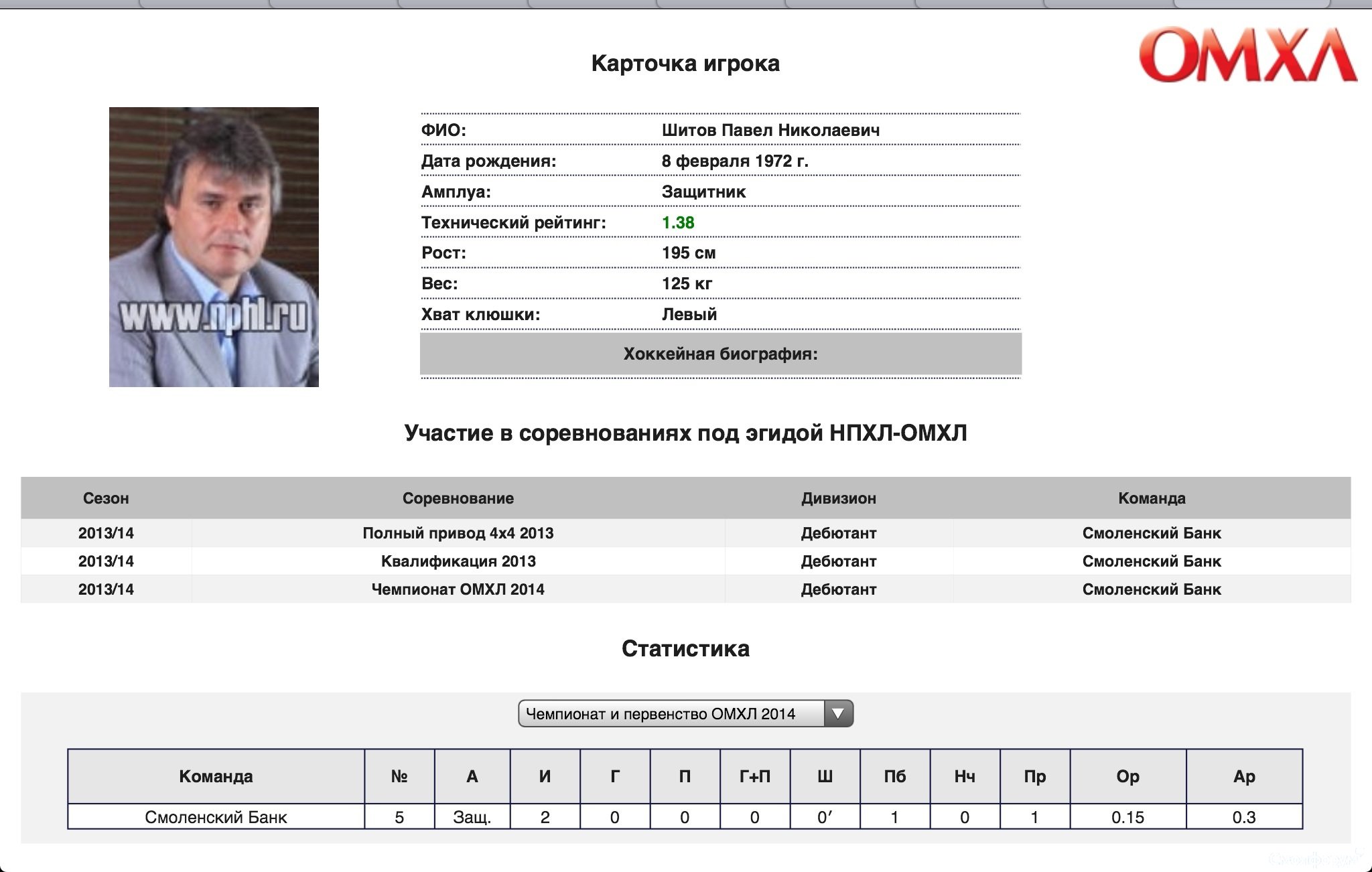Click the Пр column header

coord(1035,776)
